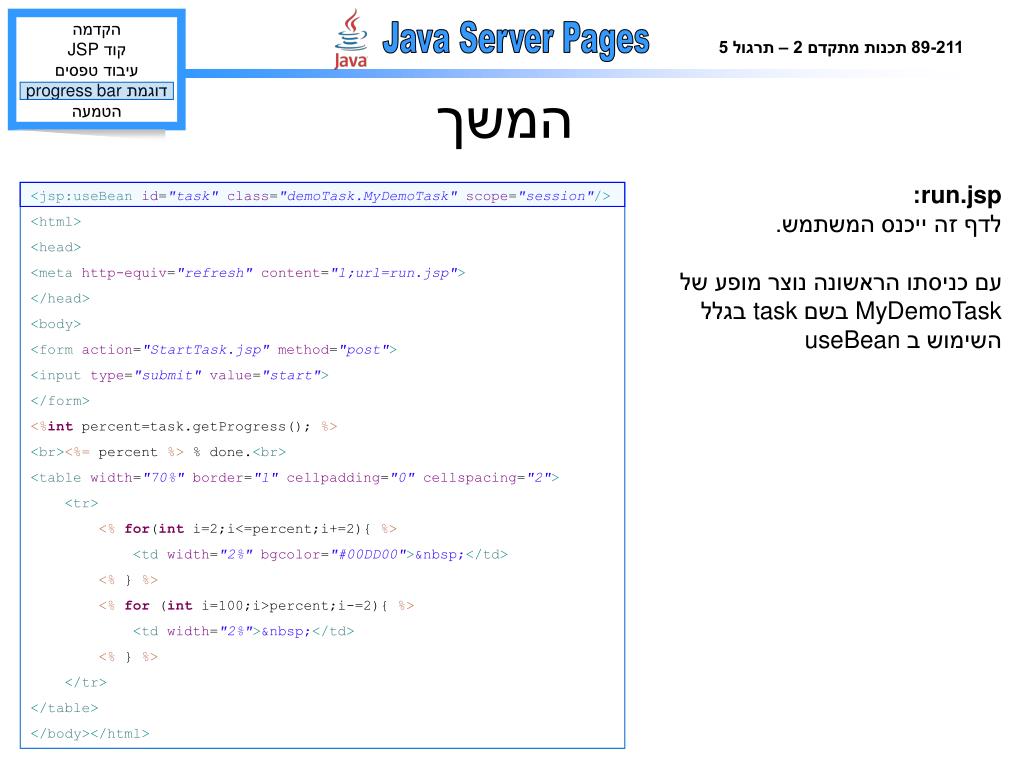Click the input type submit line

(179, 376)
